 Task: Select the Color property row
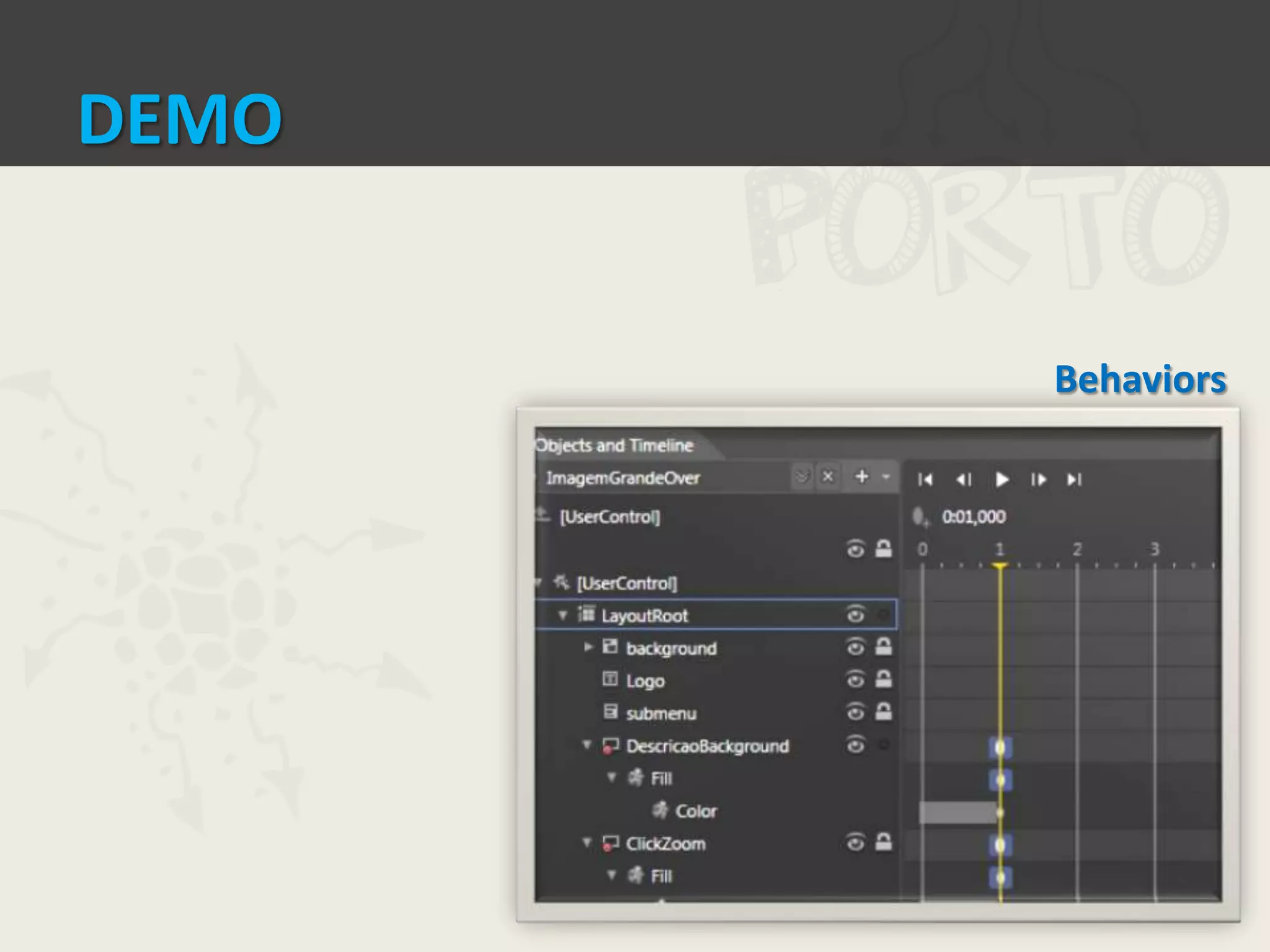[x=696, y=811]
